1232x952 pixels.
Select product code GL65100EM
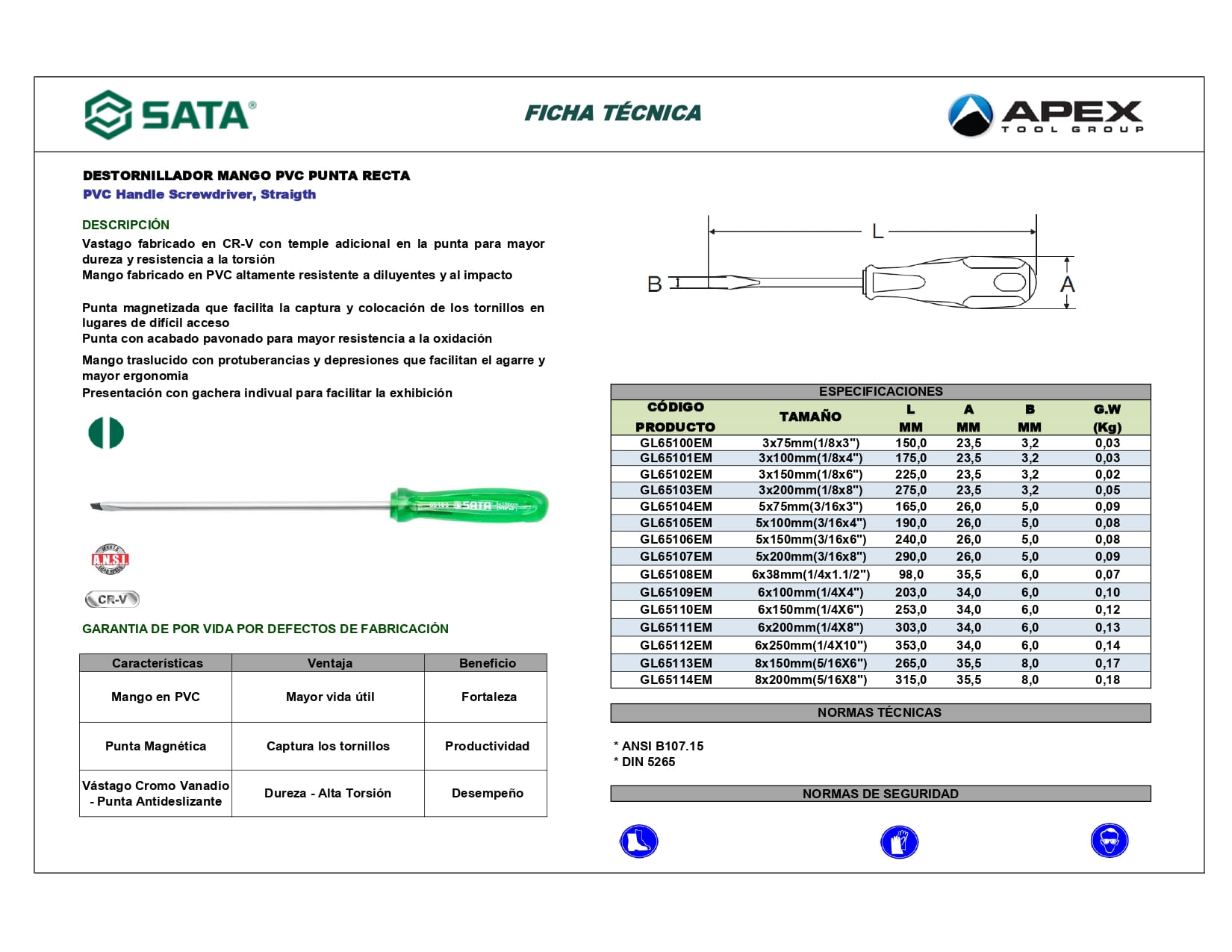pos(676,443)
